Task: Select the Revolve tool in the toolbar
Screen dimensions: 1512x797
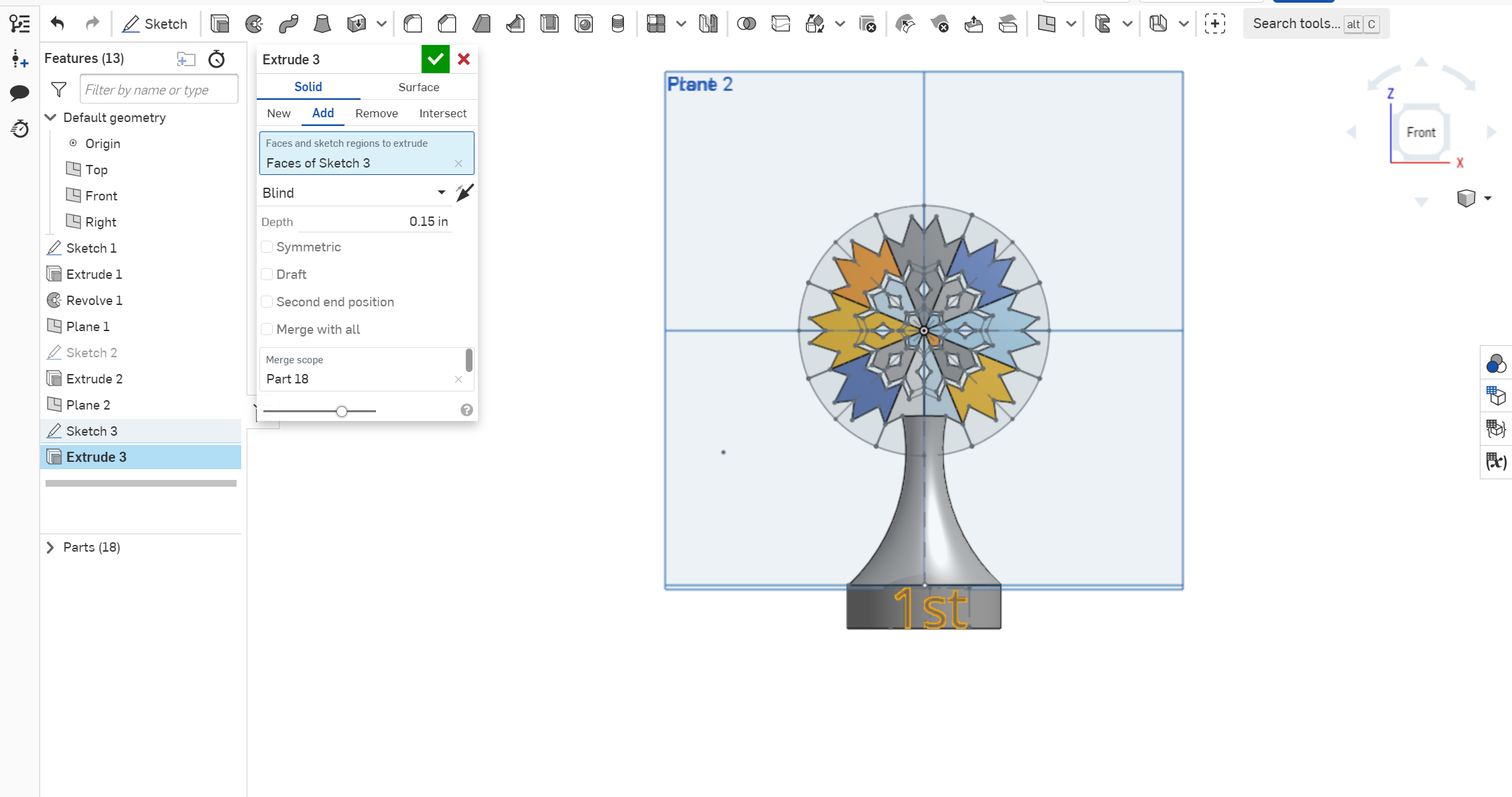Action: tap(254, 23)
